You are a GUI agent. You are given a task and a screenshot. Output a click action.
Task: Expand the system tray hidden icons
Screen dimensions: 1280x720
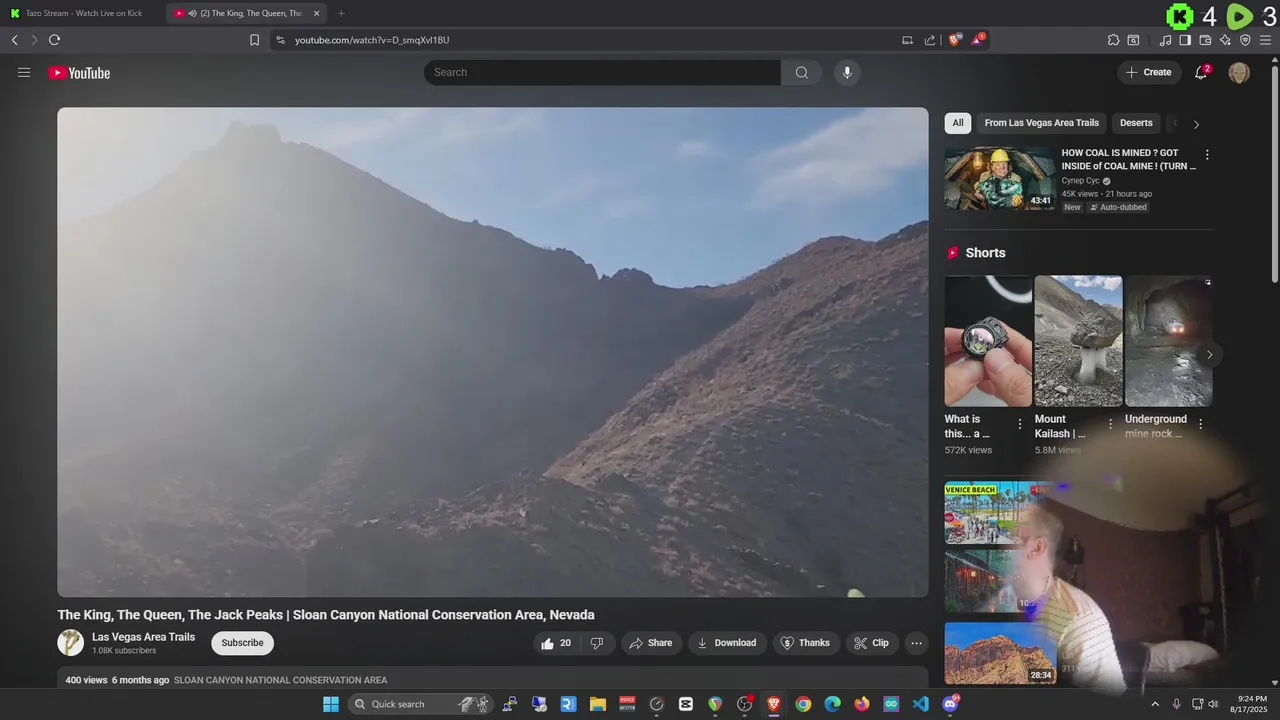click(1155, 704)
